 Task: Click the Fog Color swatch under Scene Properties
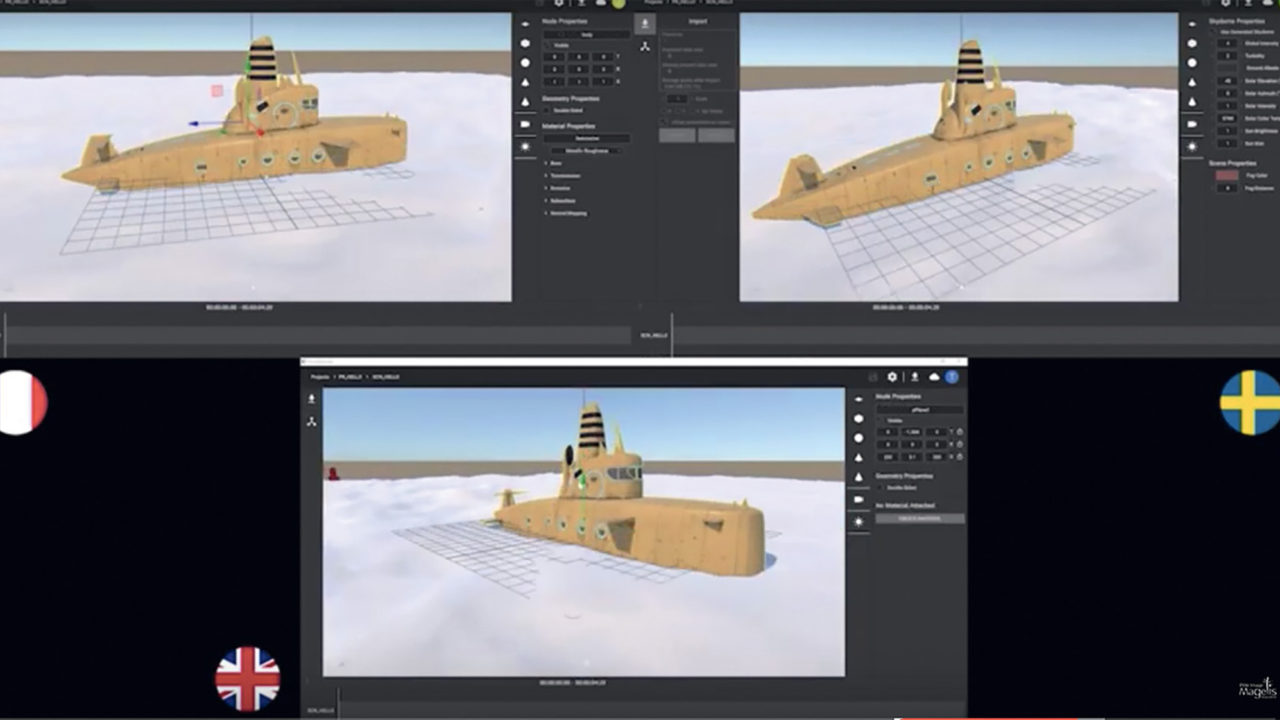1227,176
